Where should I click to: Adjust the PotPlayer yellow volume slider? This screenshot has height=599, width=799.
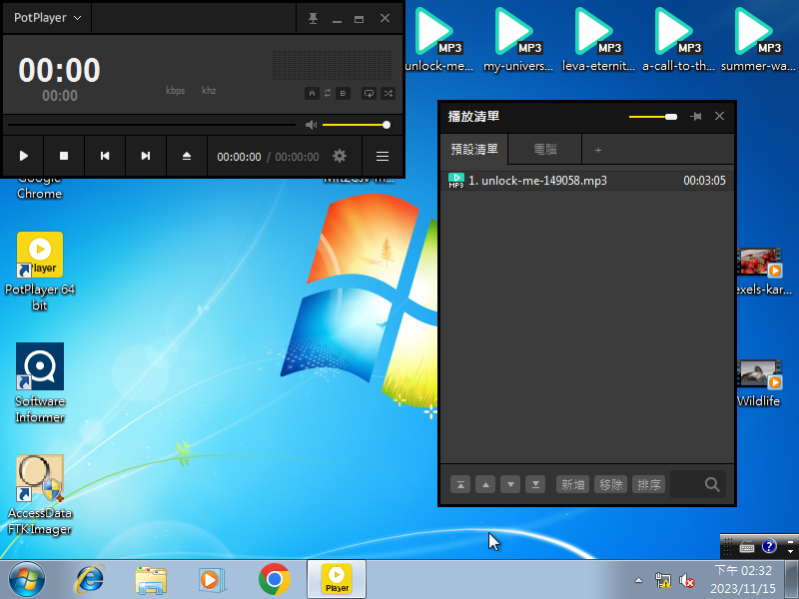click(x=356, y=125)
